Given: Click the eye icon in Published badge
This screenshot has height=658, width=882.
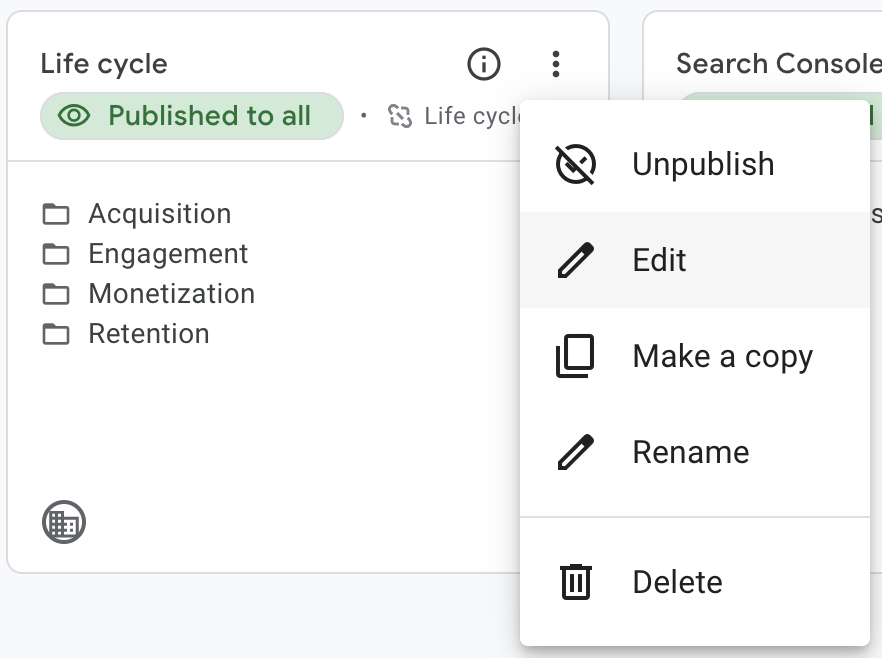Looking at the screenshot, I should [74, 116].
